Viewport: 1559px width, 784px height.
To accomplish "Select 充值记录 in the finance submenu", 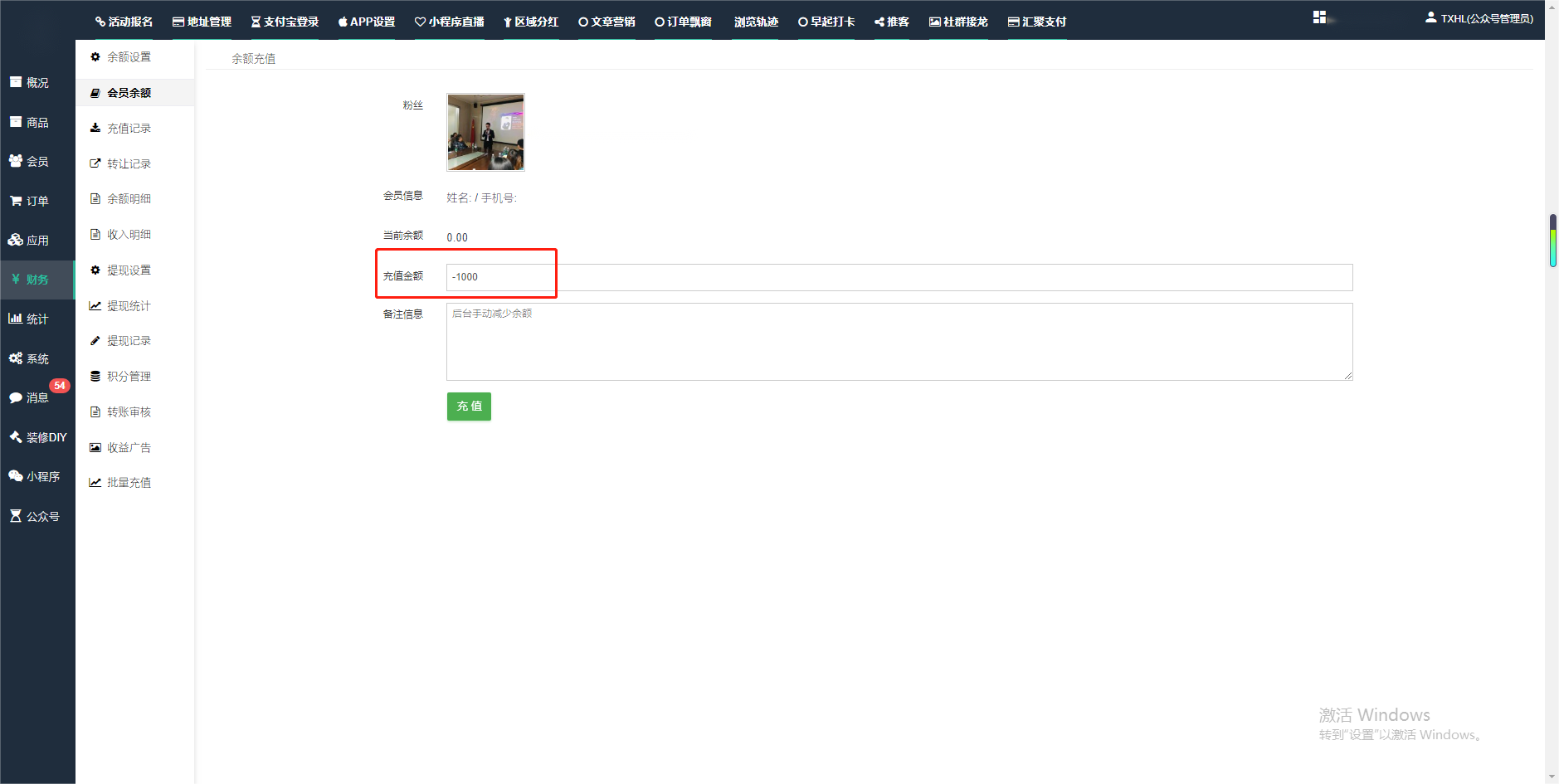I will (129, 129).
